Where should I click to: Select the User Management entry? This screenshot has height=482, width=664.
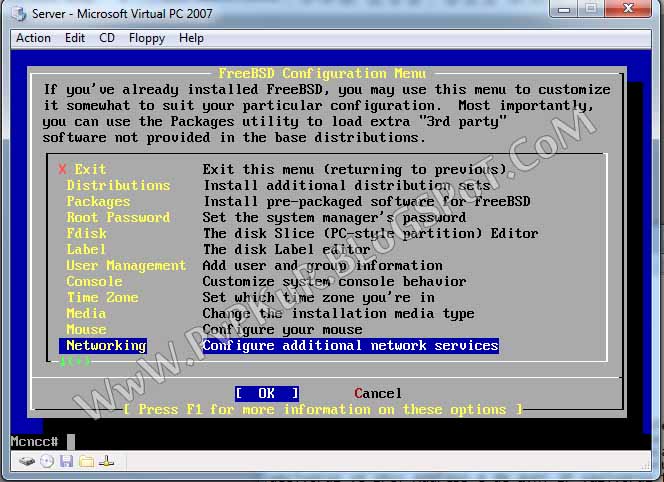[x=126, y=266]
